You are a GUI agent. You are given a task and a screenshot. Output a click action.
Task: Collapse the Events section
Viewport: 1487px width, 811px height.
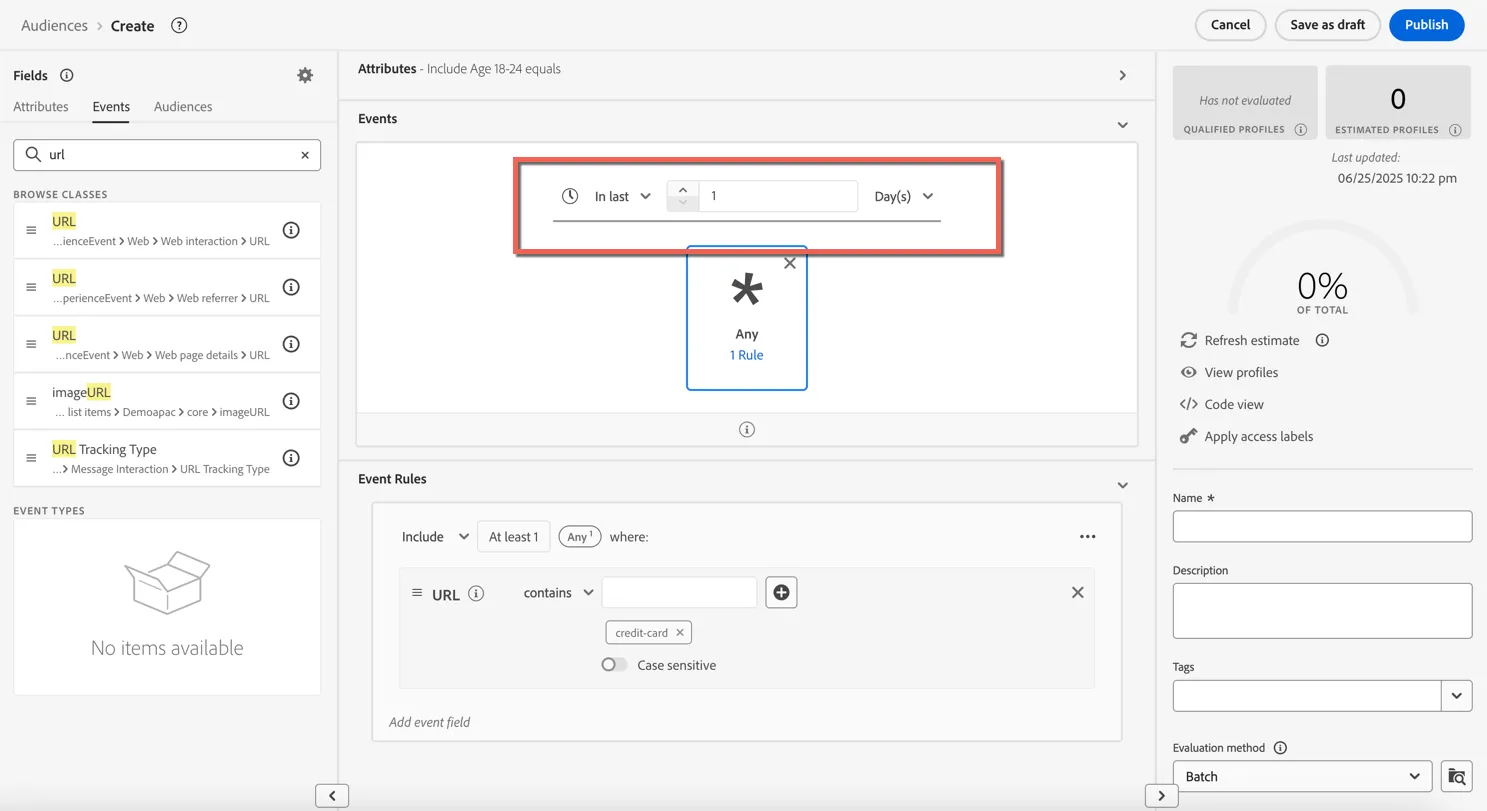pos(1122,125)
